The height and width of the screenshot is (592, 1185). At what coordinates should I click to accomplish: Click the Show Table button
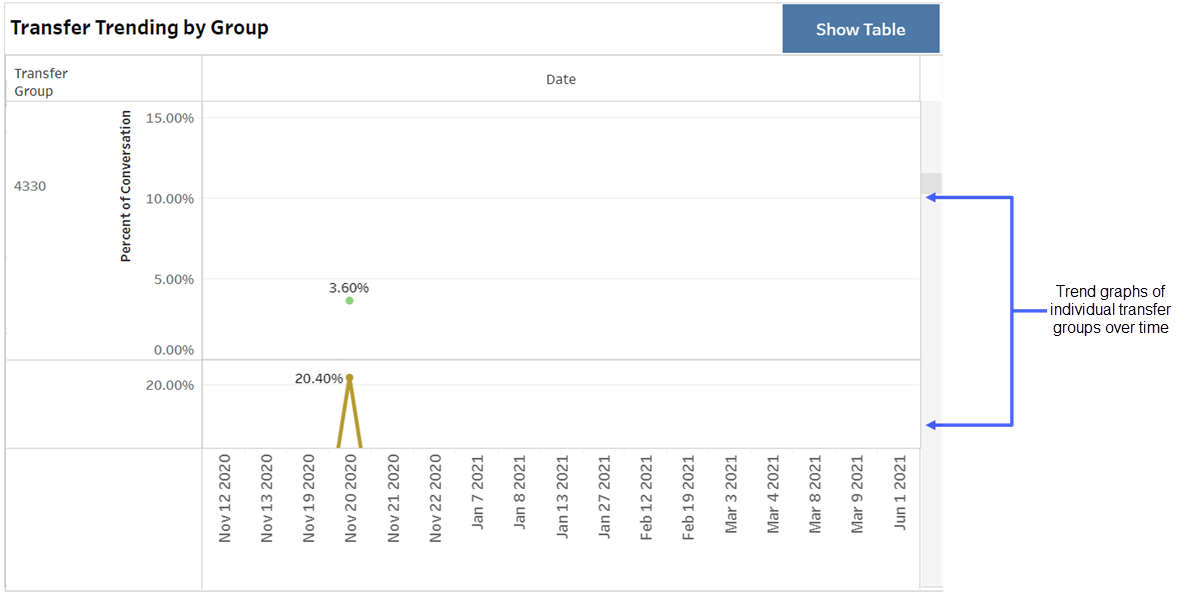(861, 28)
